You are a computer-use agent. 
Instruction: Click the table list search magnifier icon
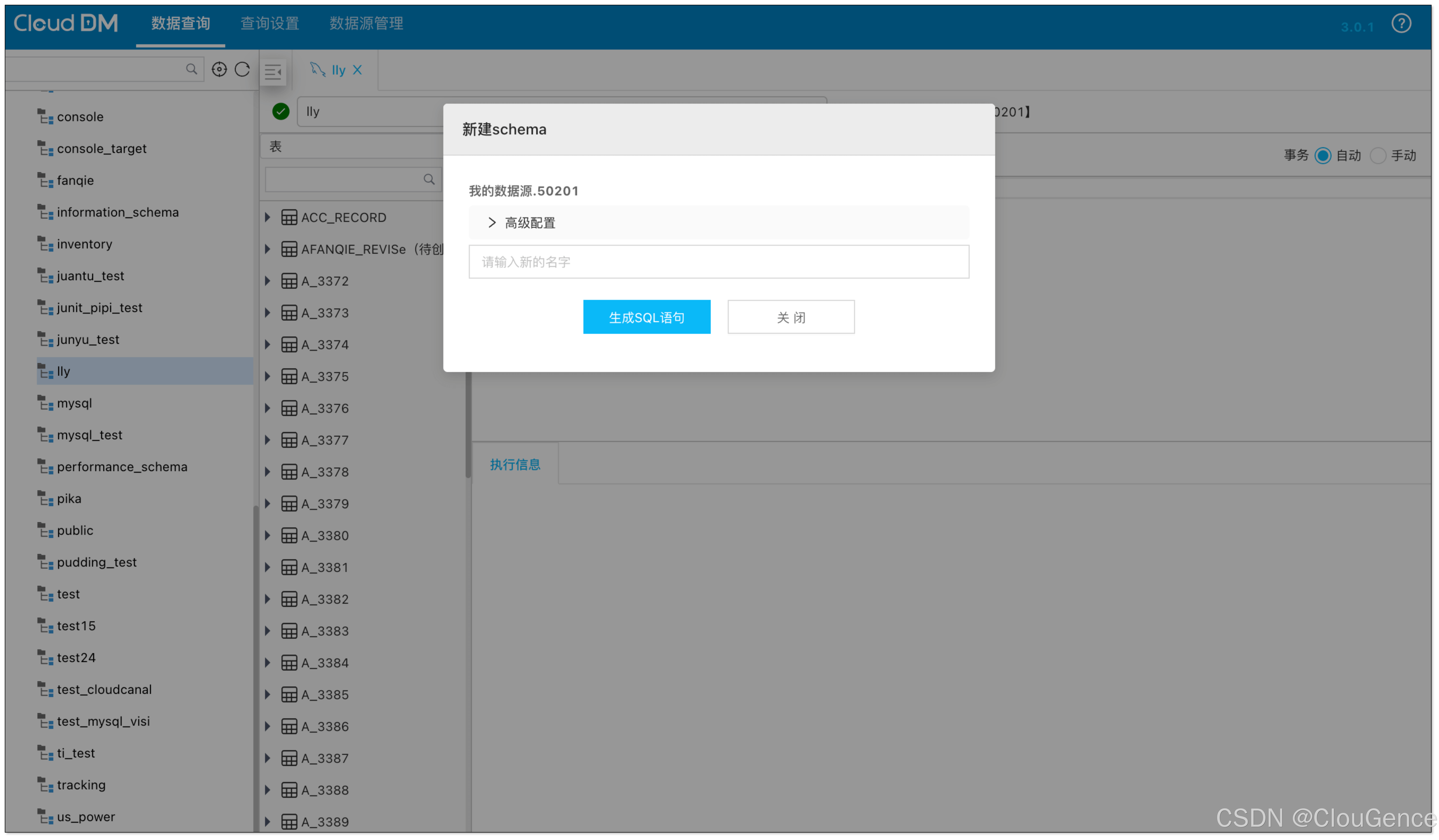pyautogui.click(x=429, y=180)
